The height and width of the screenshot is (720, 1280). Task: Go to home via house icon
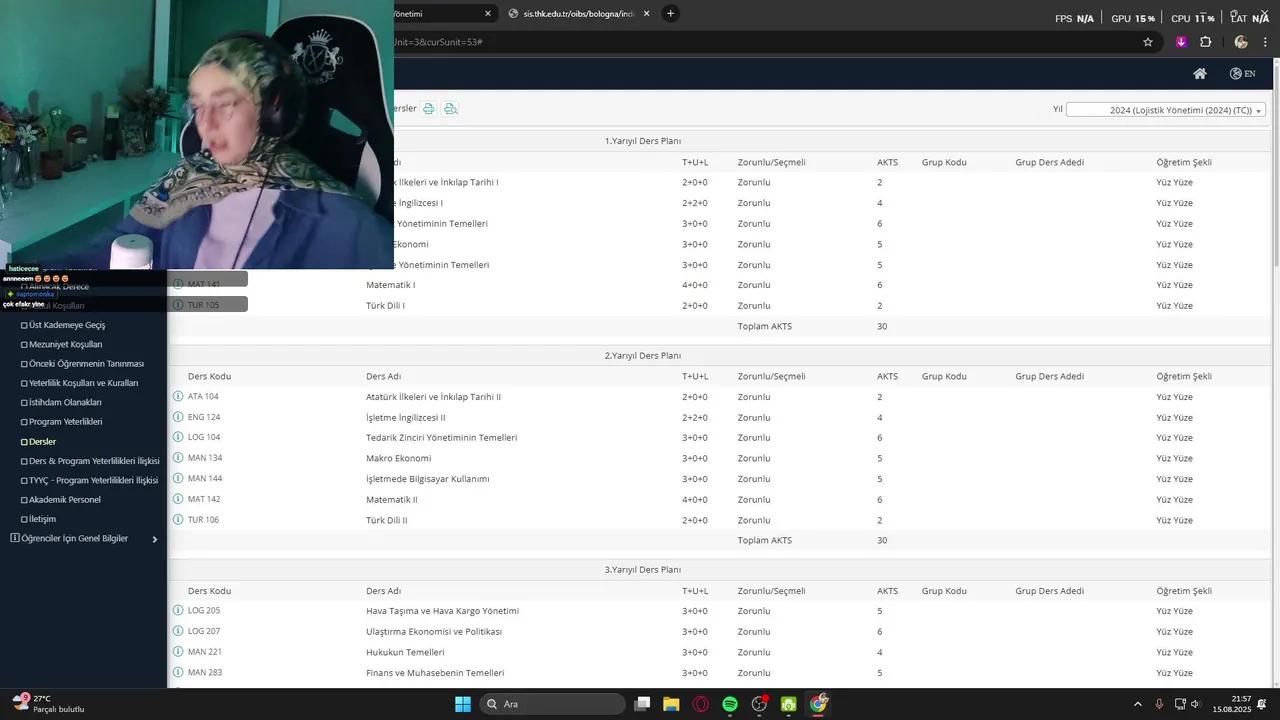pos(1200,73)
